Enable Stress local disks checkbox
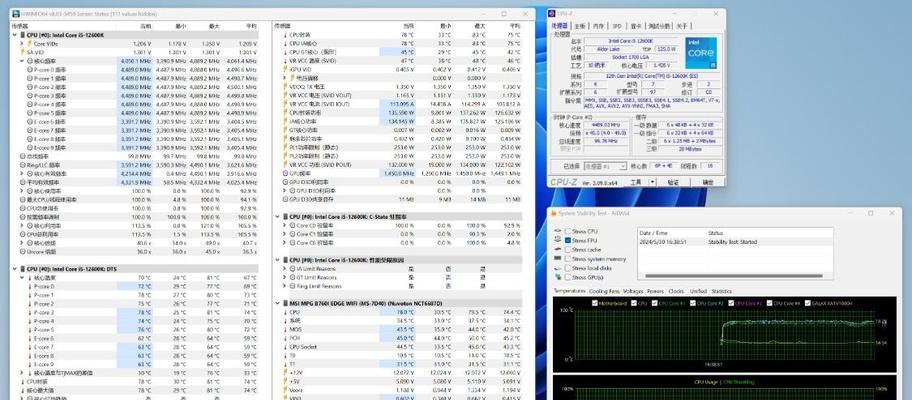This screenshot has width=912, height=400. coord(568,268)
